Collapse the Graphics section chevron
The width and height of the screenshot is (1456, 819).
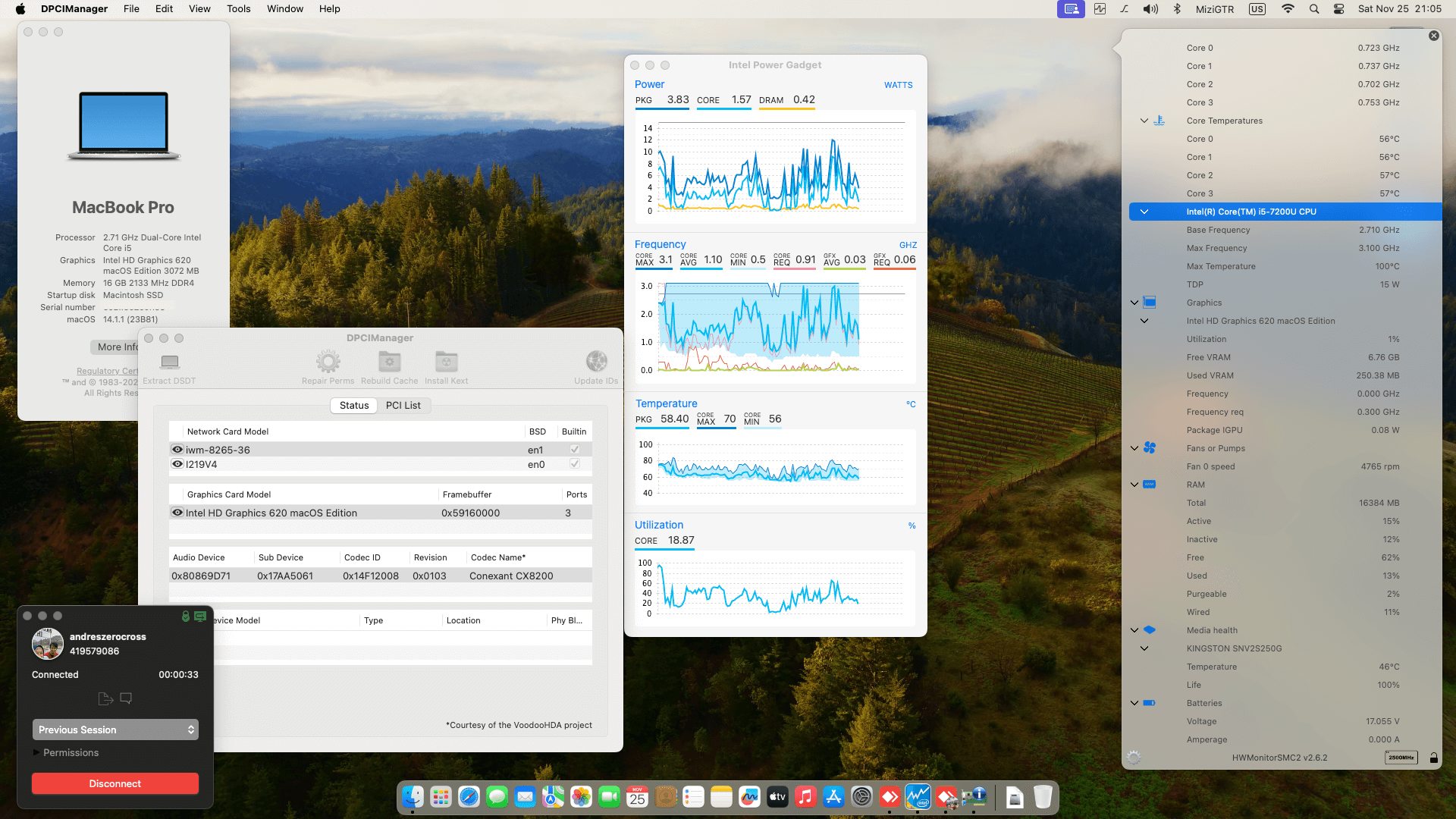pos(1134,303)
